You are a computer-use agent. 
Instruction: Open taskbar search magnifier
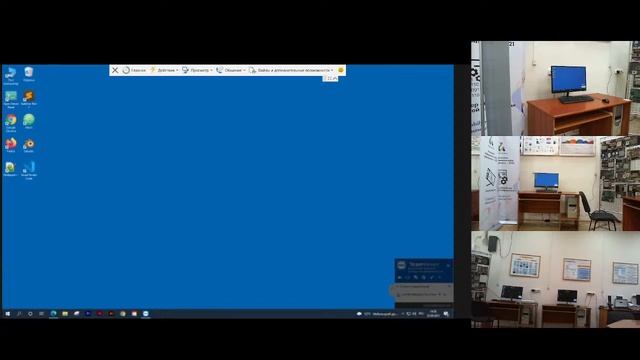pos(19,314)
